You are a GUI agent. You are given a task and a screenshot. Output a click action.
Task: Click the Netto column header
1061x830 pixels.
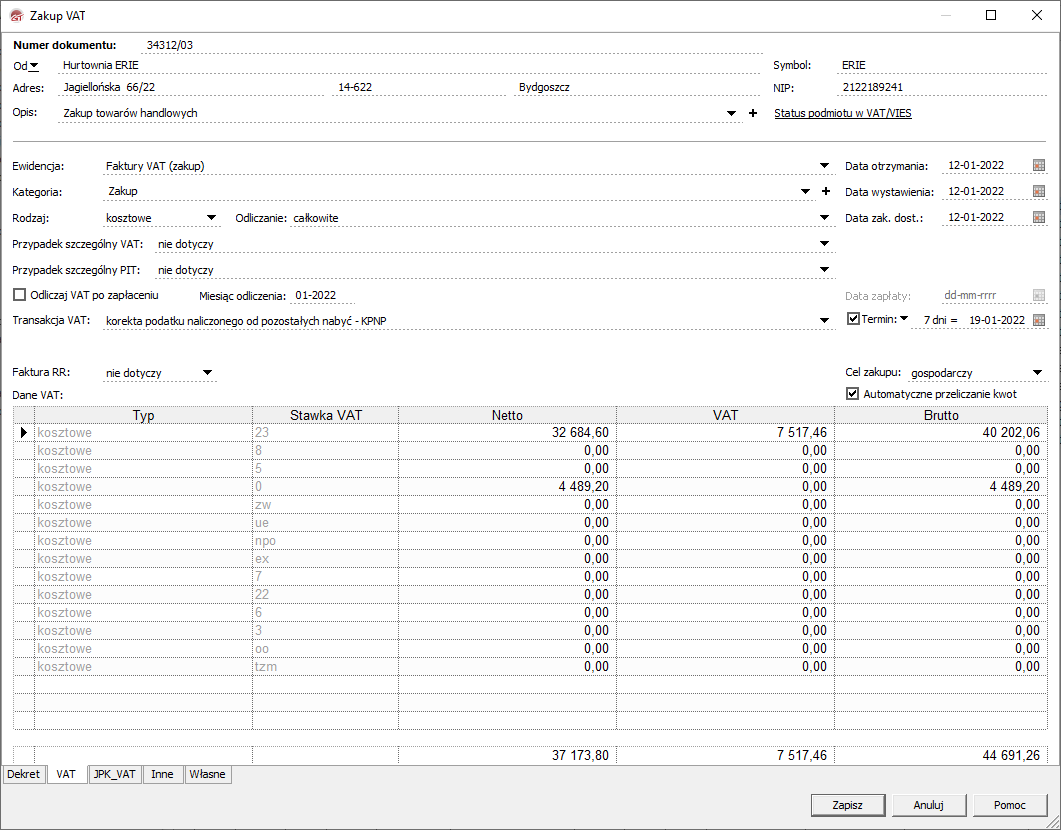(x=507, y=415)
